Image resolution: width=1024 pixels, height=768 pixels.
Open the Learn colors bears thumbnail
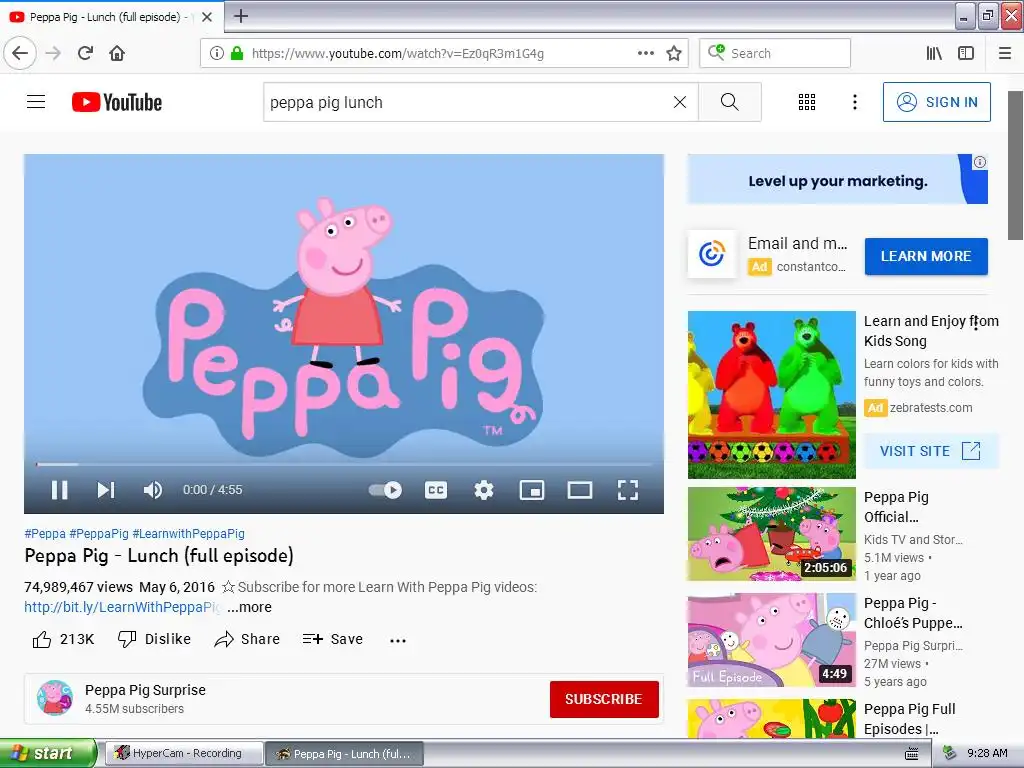point(771,394)
